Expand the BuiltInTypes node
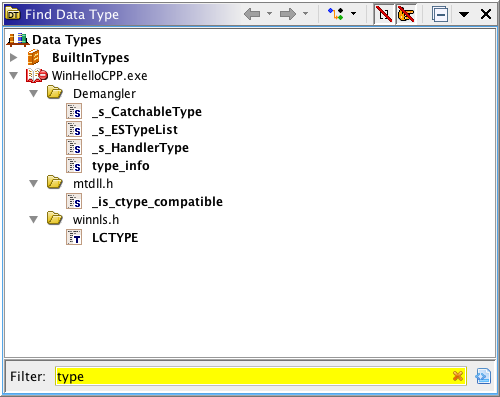Viewport: 500px width, 397px height. coord(13,58)
